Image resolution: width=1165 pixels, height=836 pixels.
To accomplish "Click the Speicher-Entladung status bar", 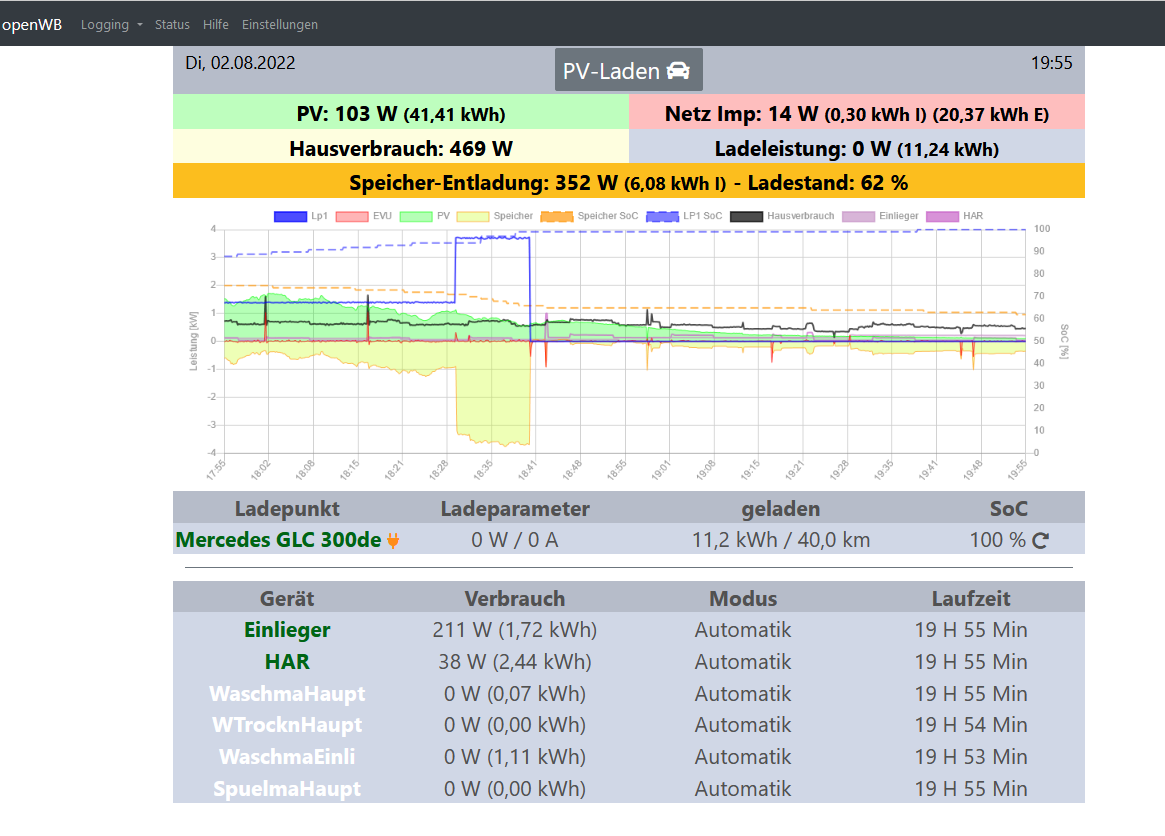I will click(x=628, y=183).
